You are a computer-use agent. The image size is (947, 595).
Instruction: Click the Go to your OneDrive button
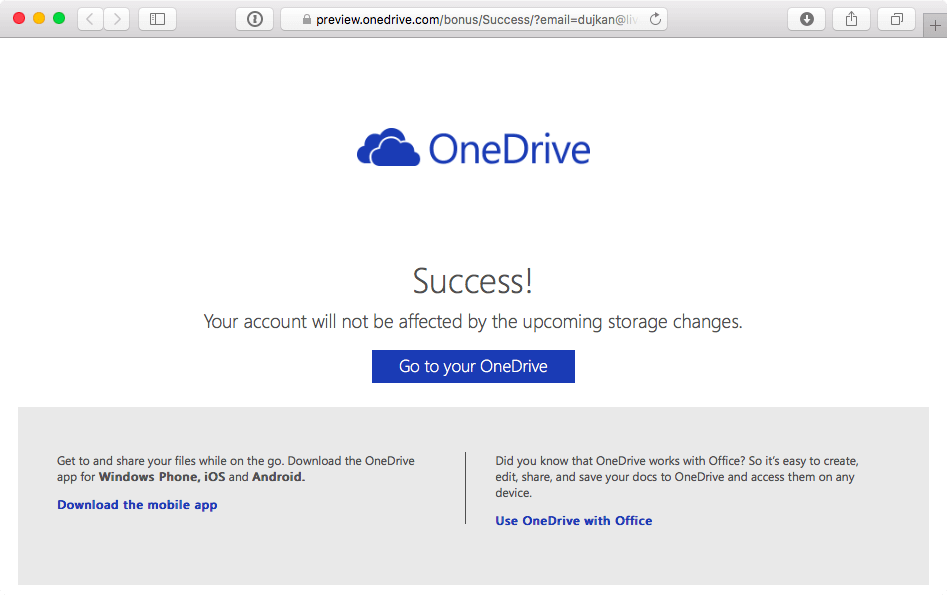473,366
